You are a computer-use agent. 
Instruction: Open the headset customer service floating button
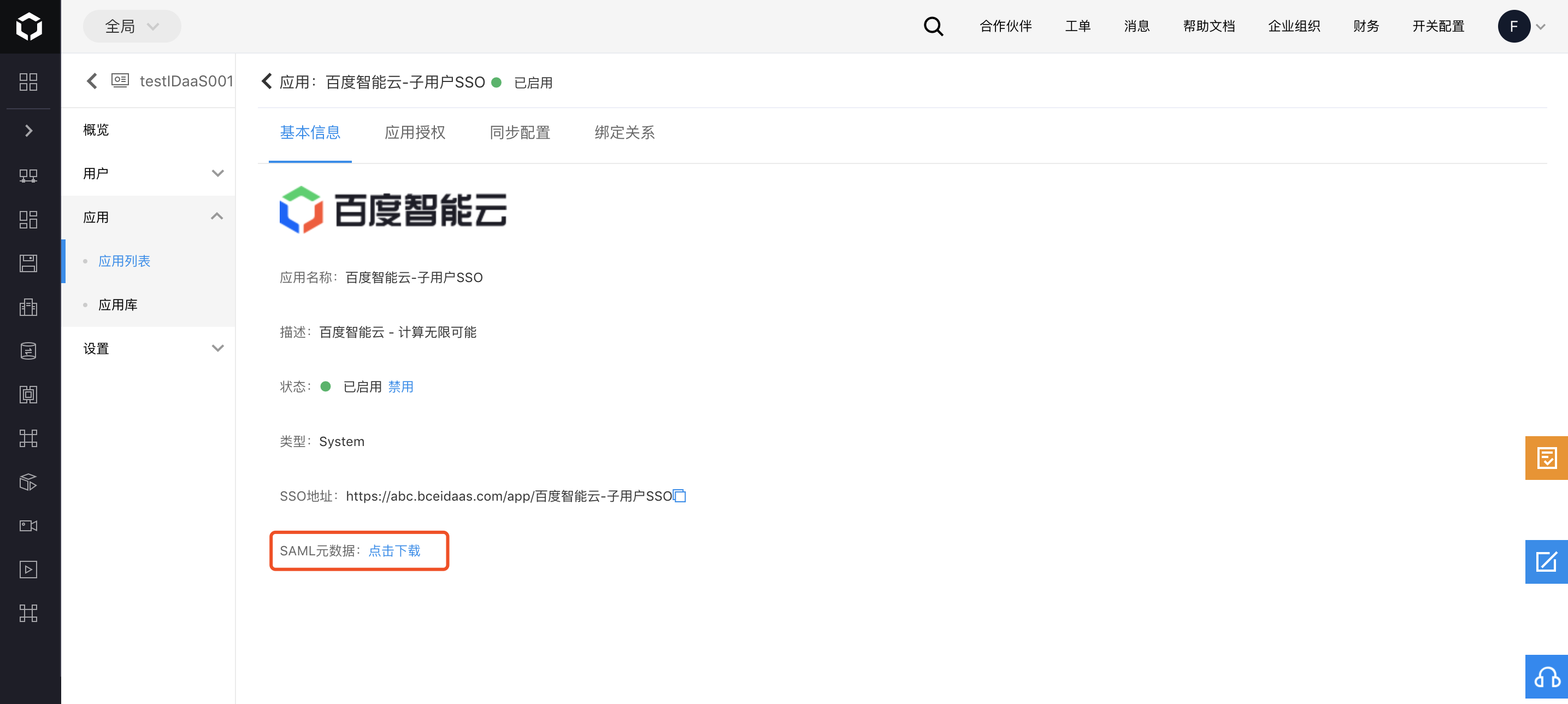click(x=1546, y=677)
